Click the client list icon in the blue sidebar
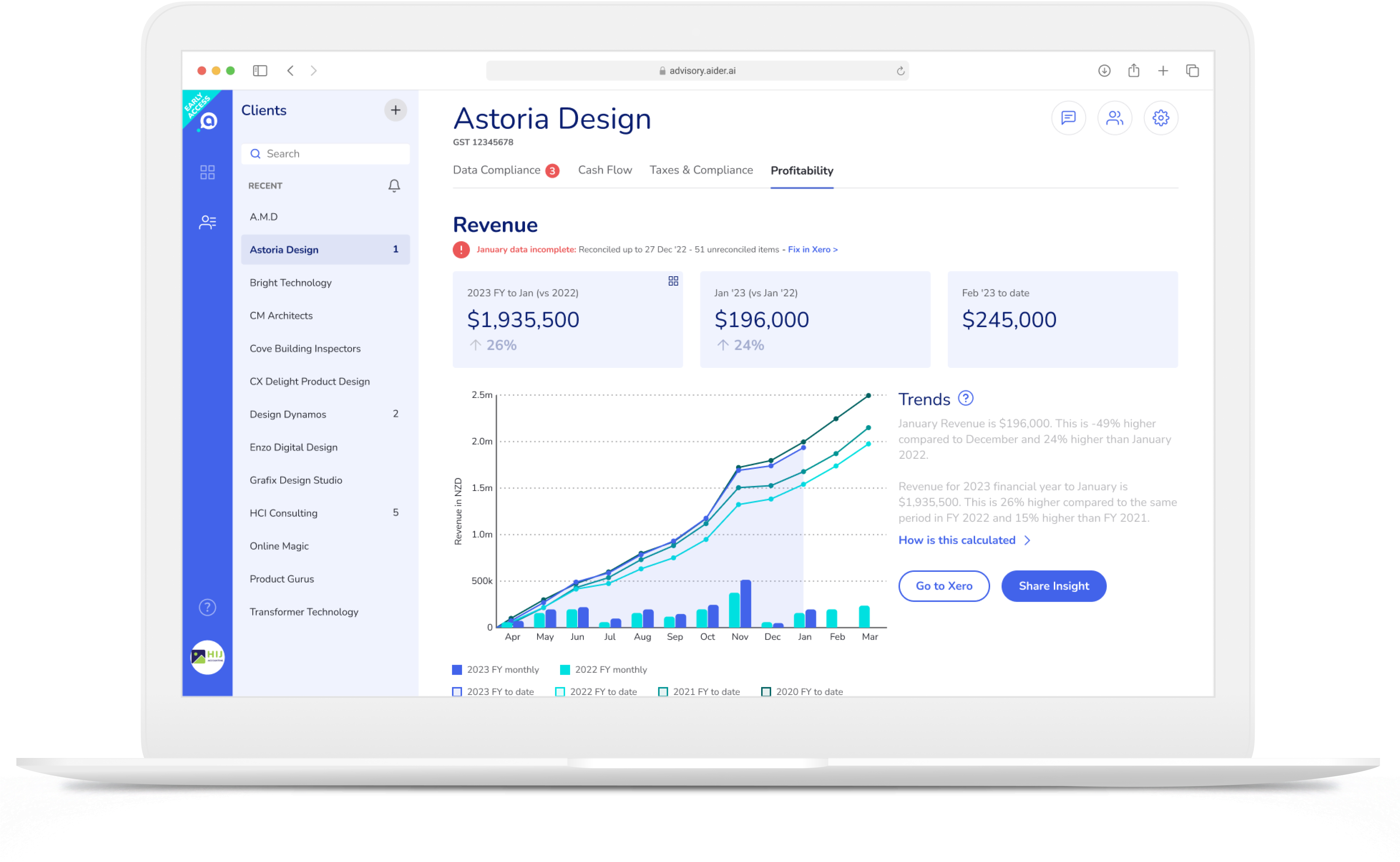The width and height of the screenshot is (1400, 862). pyautogui.click(x=207, y=222)
